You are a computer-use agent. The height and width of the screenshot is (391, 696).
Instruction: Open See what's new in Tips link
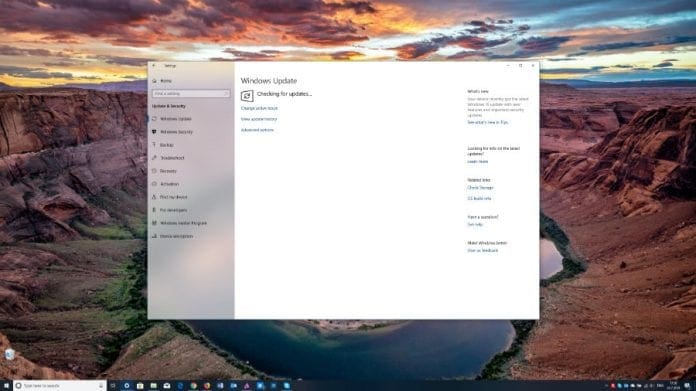487,122
